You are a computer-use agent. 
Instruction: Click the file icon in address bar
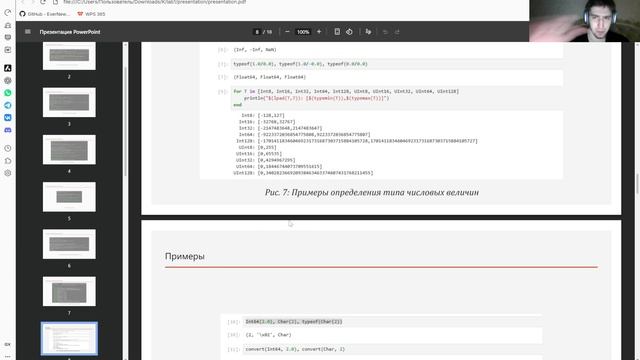[x=55, y=2]
